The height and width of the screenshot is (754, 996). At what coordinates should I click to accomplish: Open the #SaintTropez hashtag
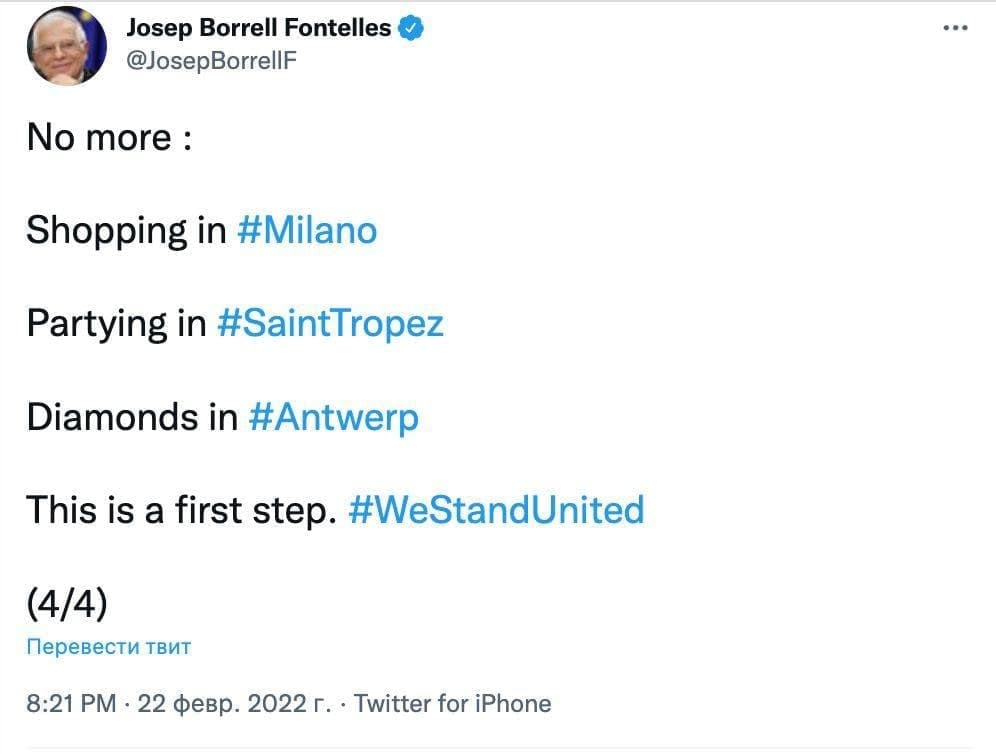click(x=330, y=324)
